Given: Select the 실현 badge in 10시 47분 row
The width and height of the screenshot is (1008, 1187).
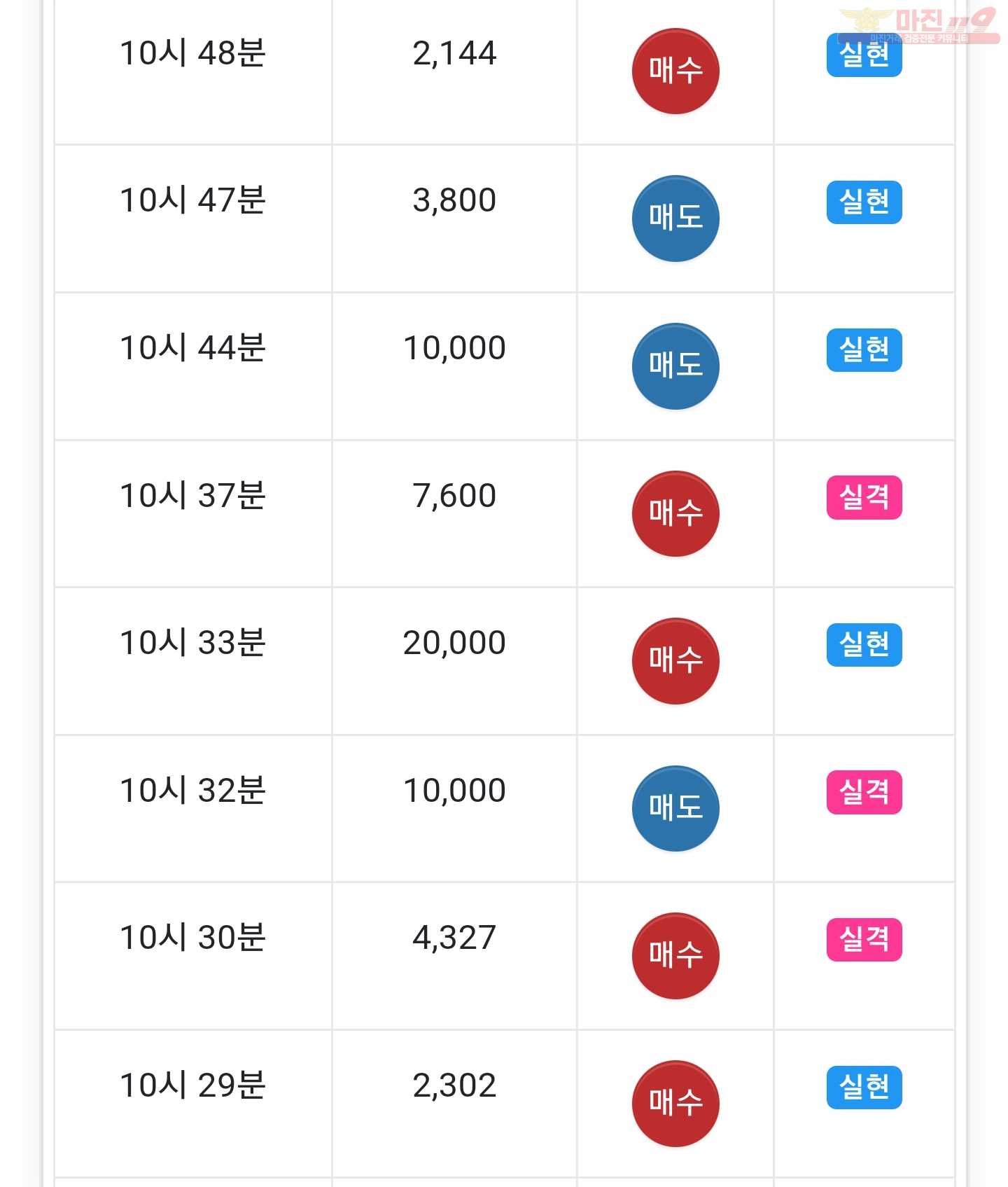Looking at the screenshot, I should (864, 202).
